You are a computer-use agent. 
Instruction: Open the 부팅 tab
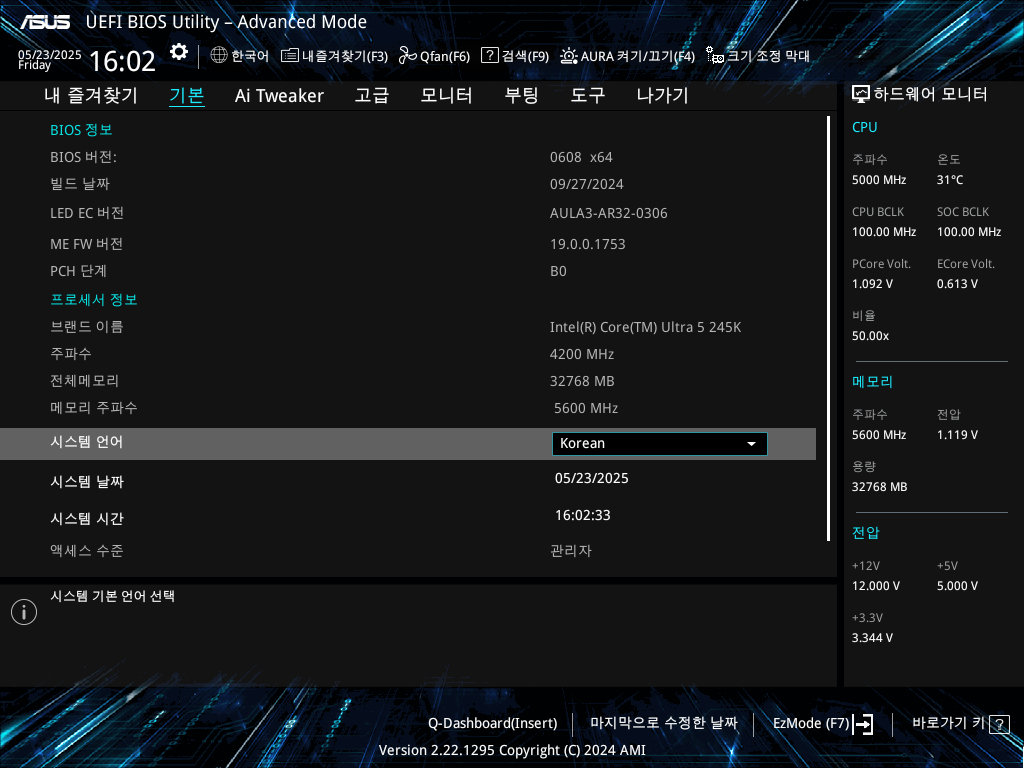point(521,95)
